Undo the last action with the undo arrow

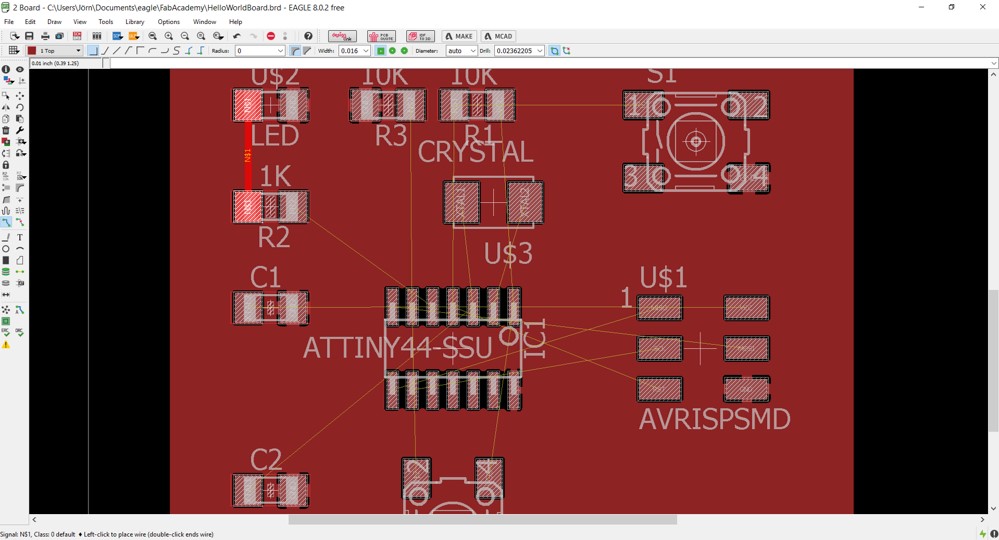coord(237,36)
